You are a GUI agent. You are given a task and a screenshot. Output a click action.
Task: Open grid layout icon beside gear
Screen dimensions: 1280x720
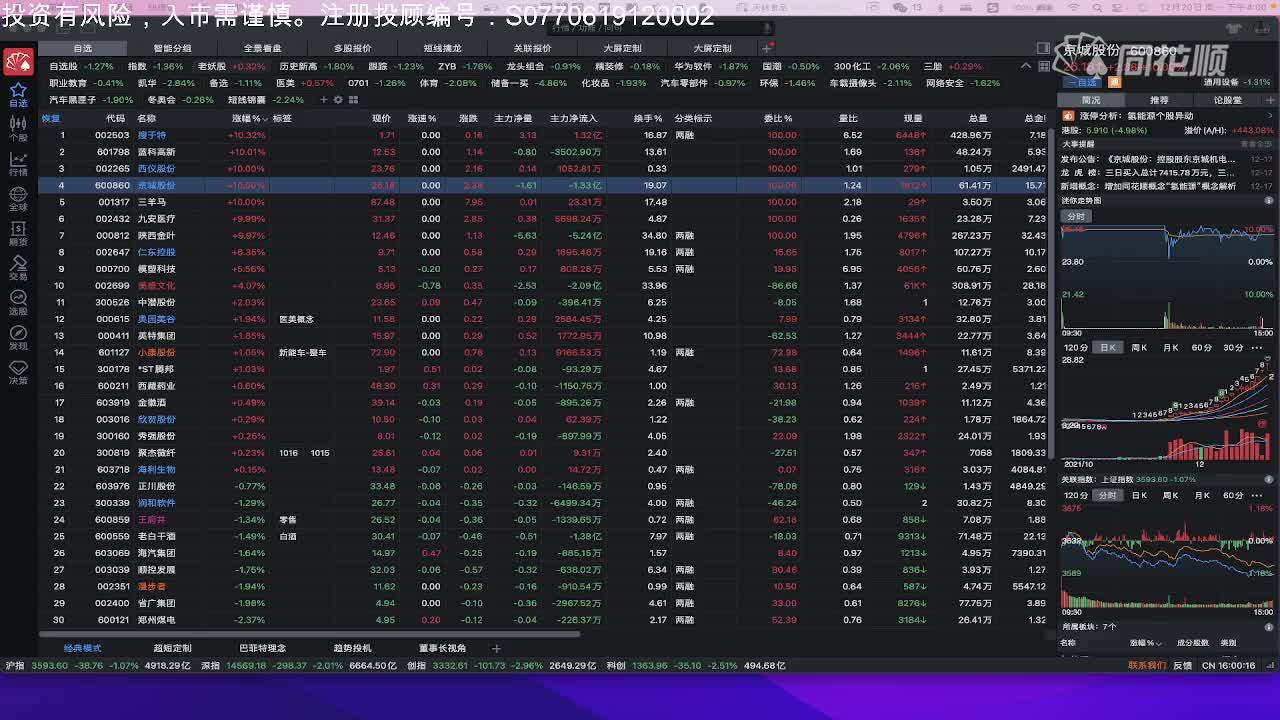click(352, 100)
